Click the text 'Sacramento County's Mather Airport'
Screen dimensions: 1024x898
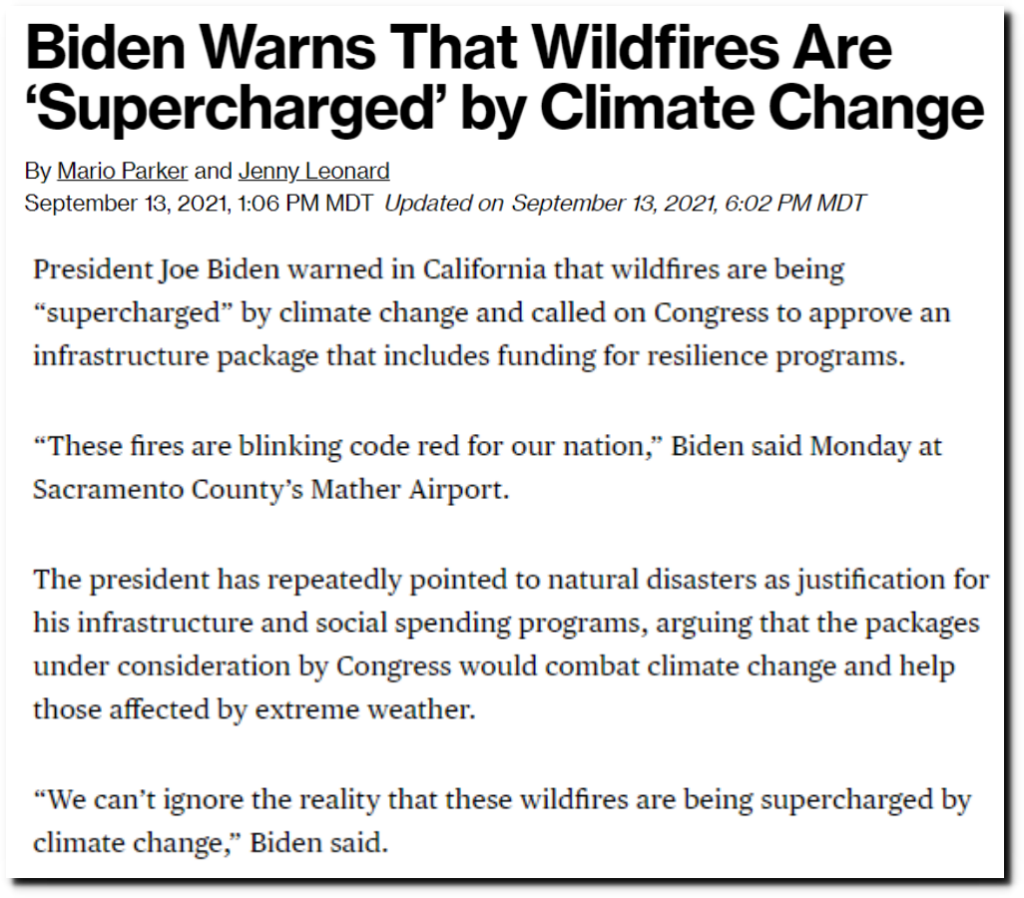(x=271, y=490)
